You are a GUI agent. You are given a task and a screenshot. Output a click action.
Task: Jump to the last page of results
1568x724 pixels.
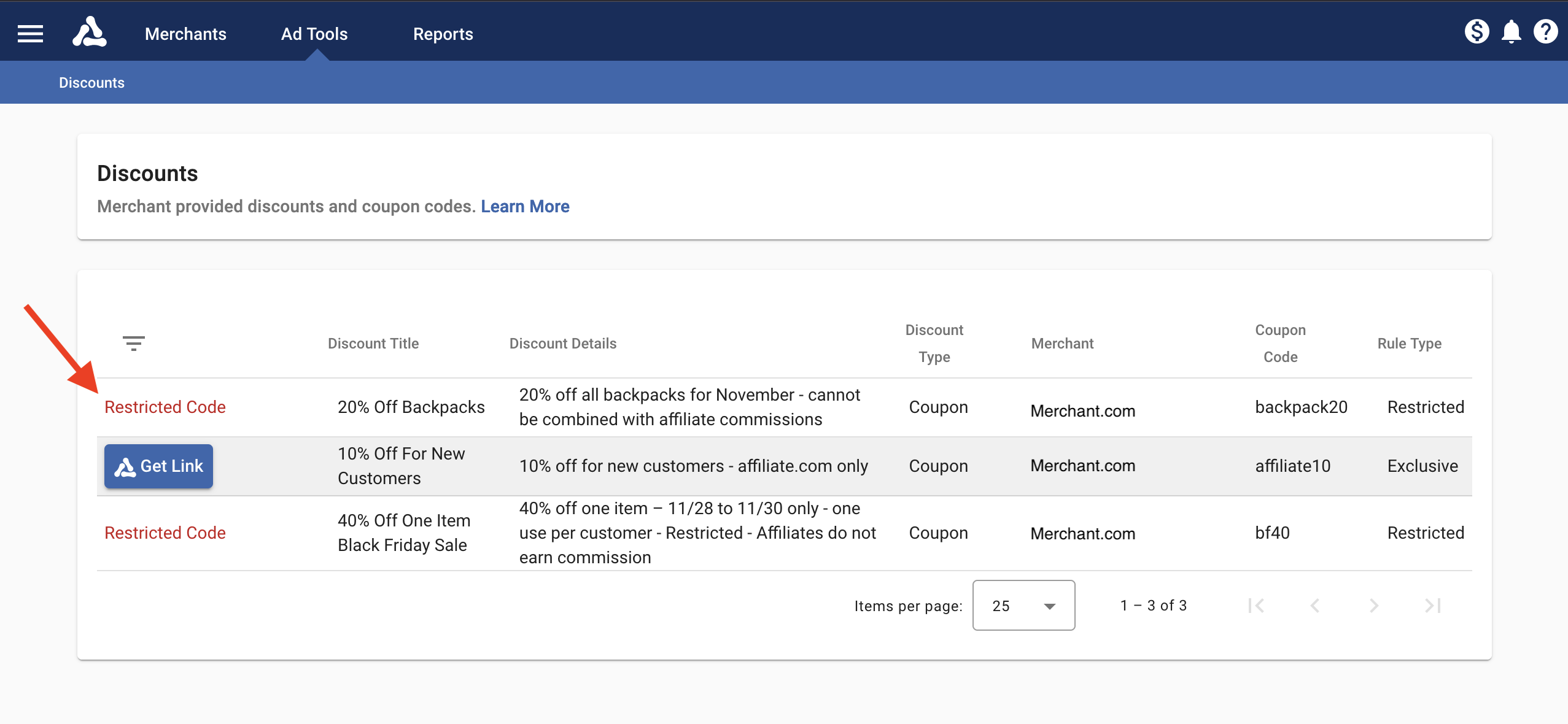pyautogui.click(x=1432, y=606)
